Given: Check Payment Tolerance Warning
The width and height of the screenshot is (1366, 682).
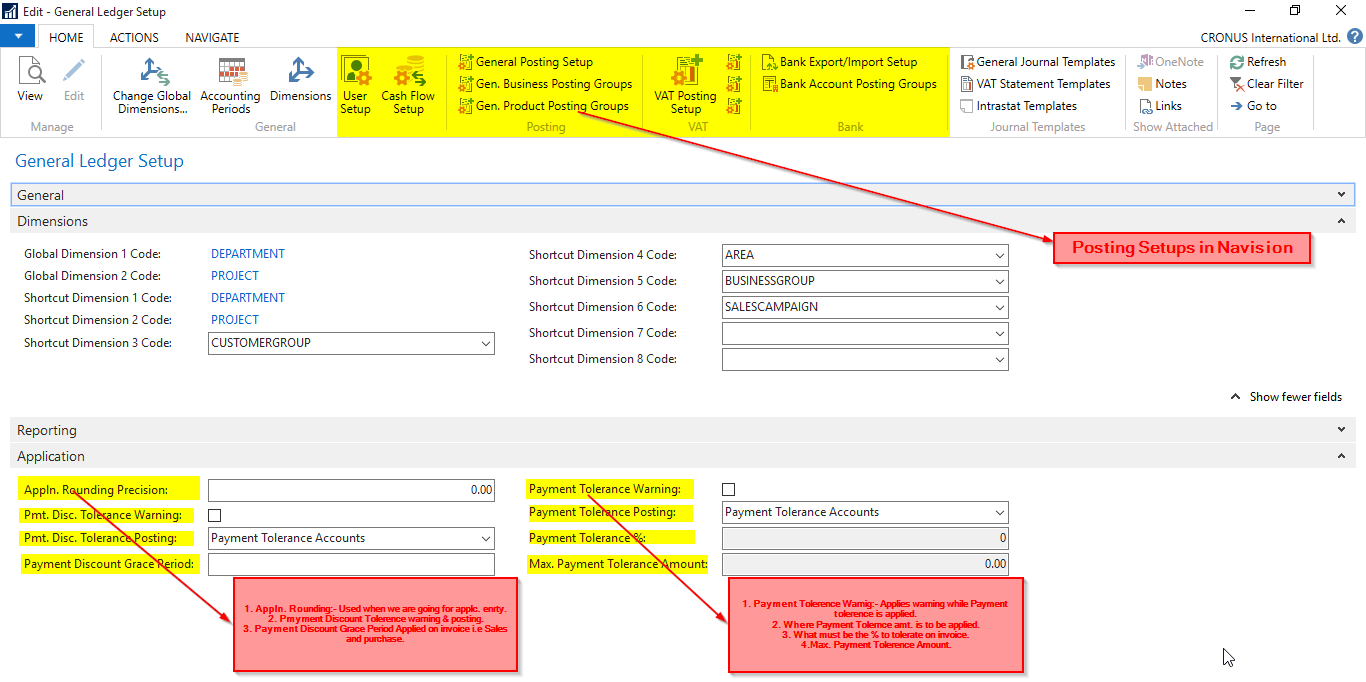Looking at the screenshot, I should 728,489.
